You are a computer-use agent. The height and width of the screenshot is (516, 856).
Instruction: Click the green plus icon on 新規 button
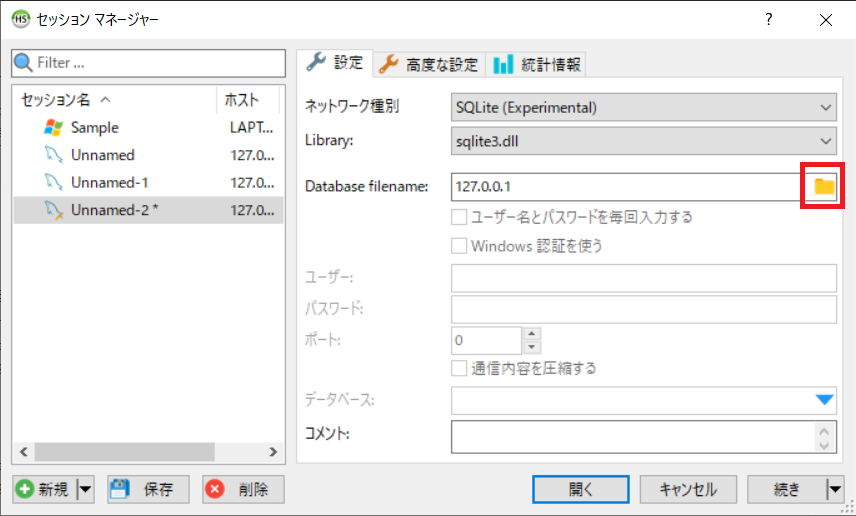(25, 489)
